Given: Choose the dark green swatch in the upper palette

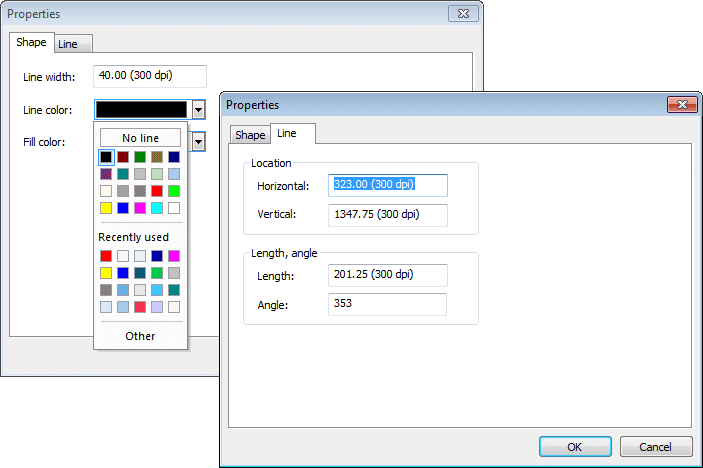Looking at the screenshot, I should (x=140, y=157).
